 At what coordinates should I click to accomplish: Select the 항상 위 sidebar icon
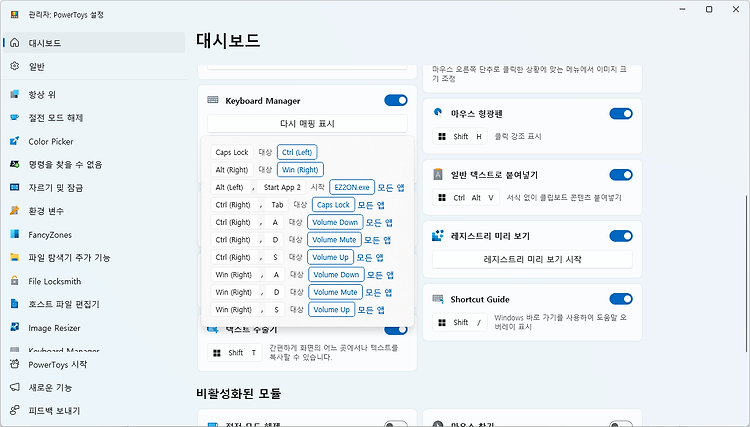click(x=15, y=94)
